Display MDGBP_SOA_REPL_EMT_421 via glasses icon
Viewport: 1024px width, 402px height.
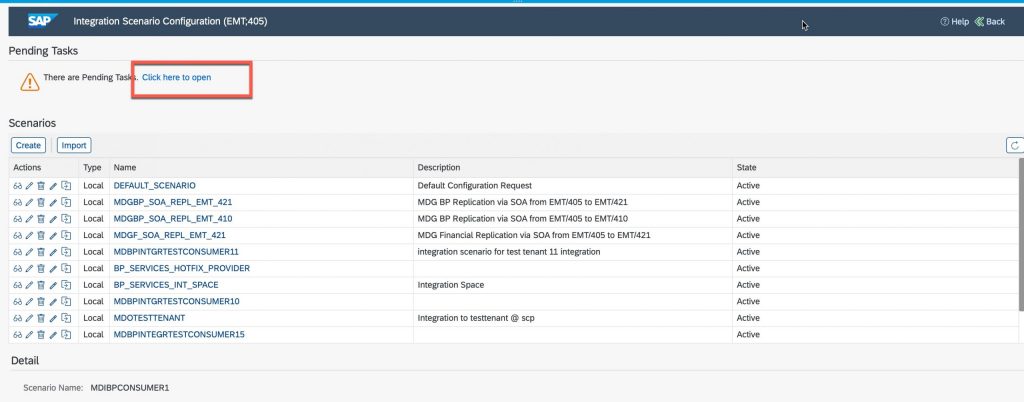point(18,202)
